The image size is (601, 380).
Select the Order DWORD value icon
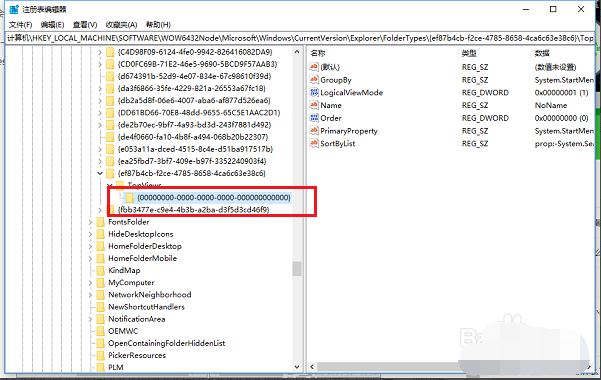point(314,118)
